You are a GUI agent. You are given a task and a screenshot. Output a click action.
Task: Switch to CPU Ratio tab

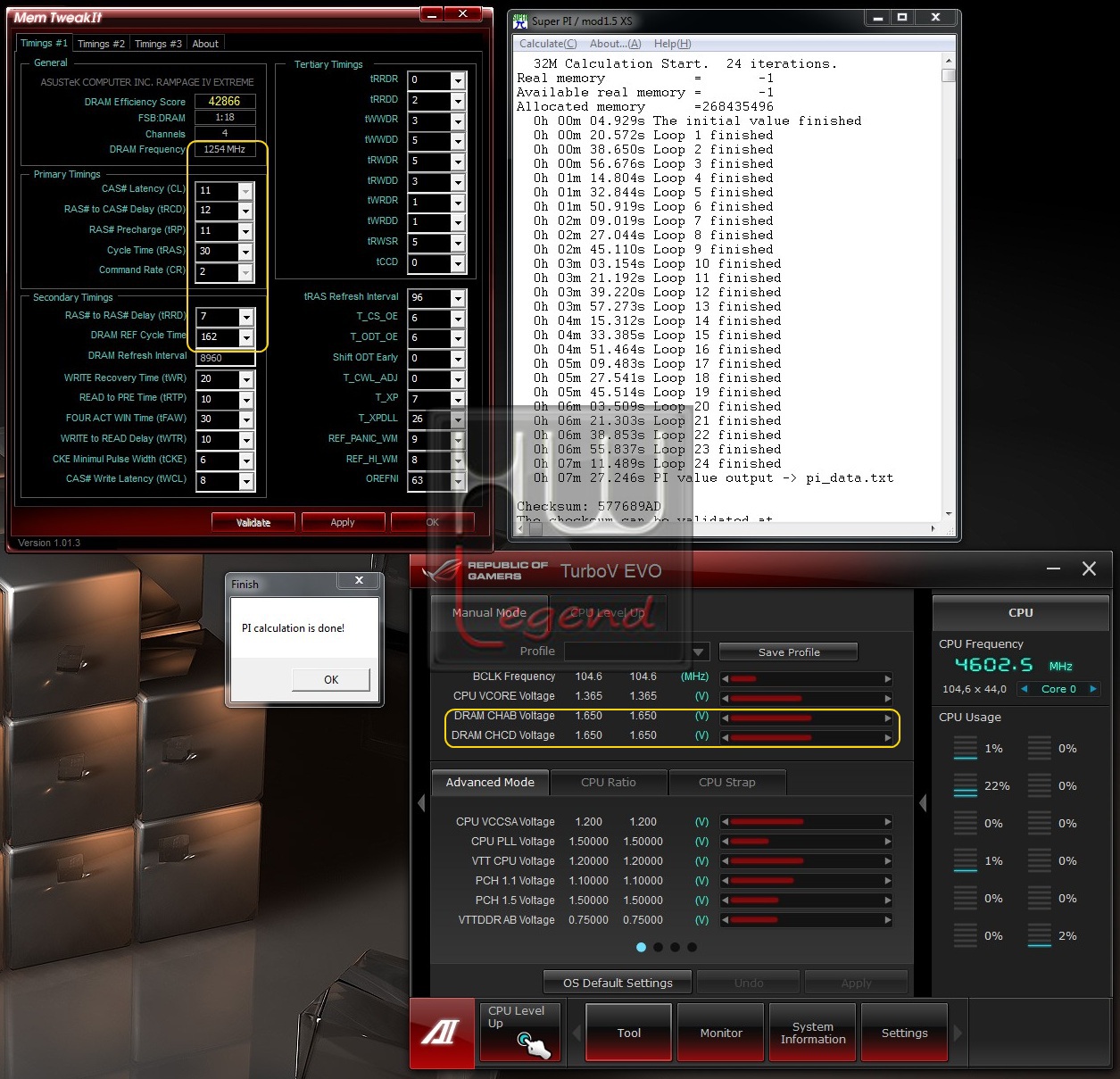point(609,783)
